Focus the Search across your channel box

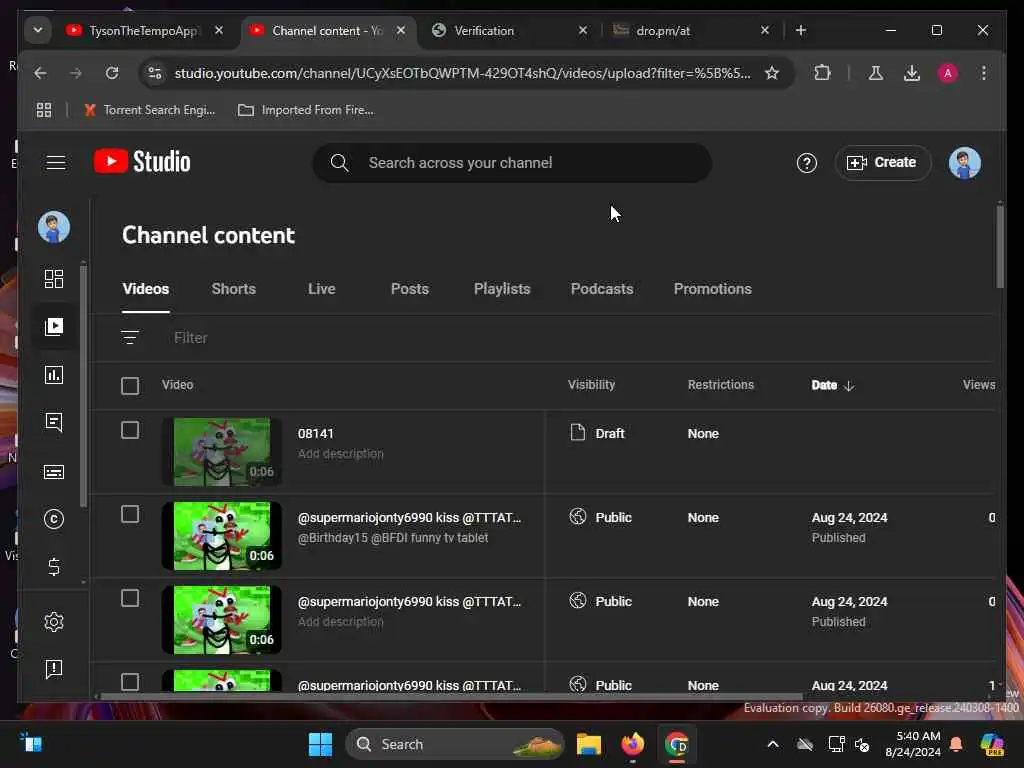pos(512,163)
